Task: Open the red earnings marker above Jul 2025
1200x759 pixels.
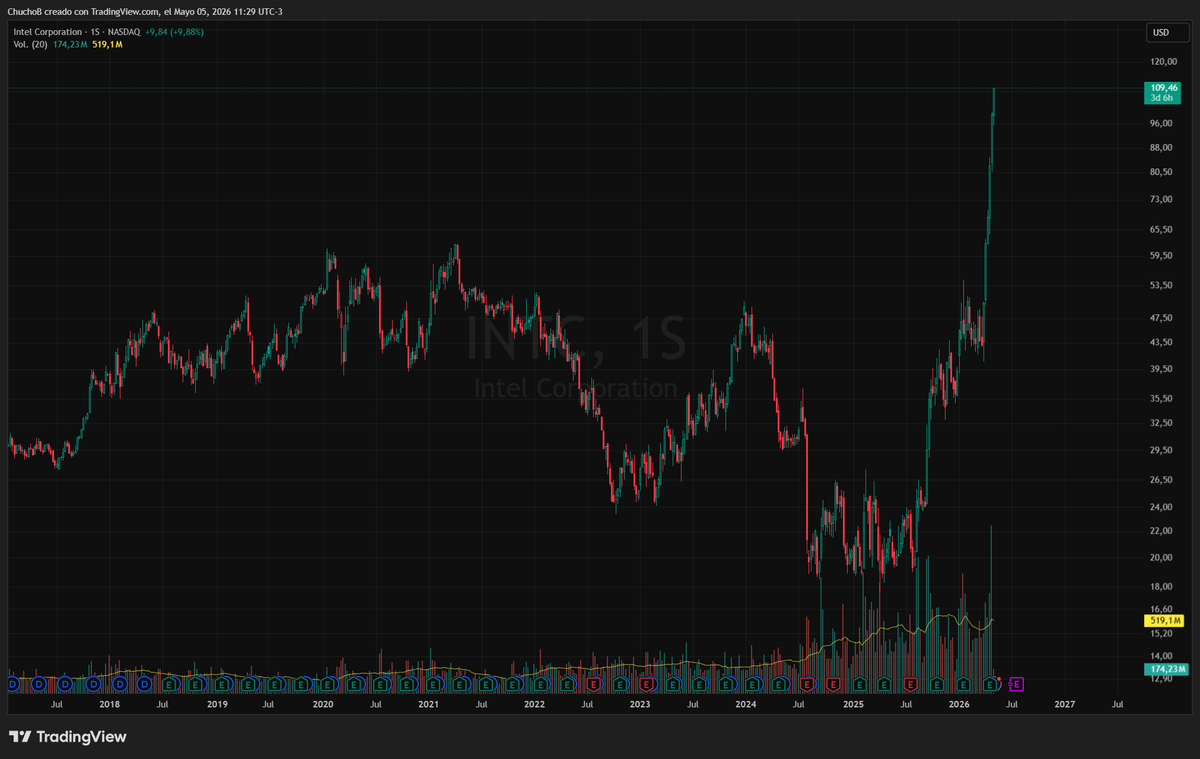Action: pyautogui.click(x=911, y=685)
